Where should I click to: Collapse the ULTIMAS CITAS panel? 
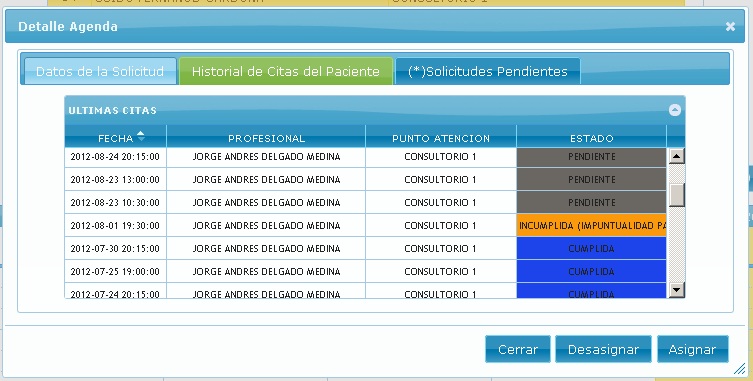point(674,110)
